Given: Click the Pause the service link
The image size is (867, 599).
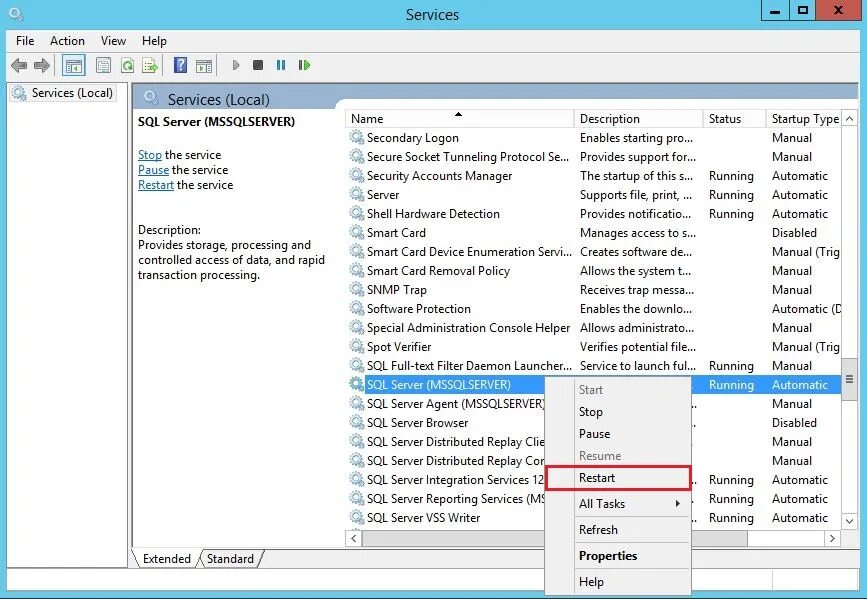Looking at the screenshot, I should (x=153, y=170).
